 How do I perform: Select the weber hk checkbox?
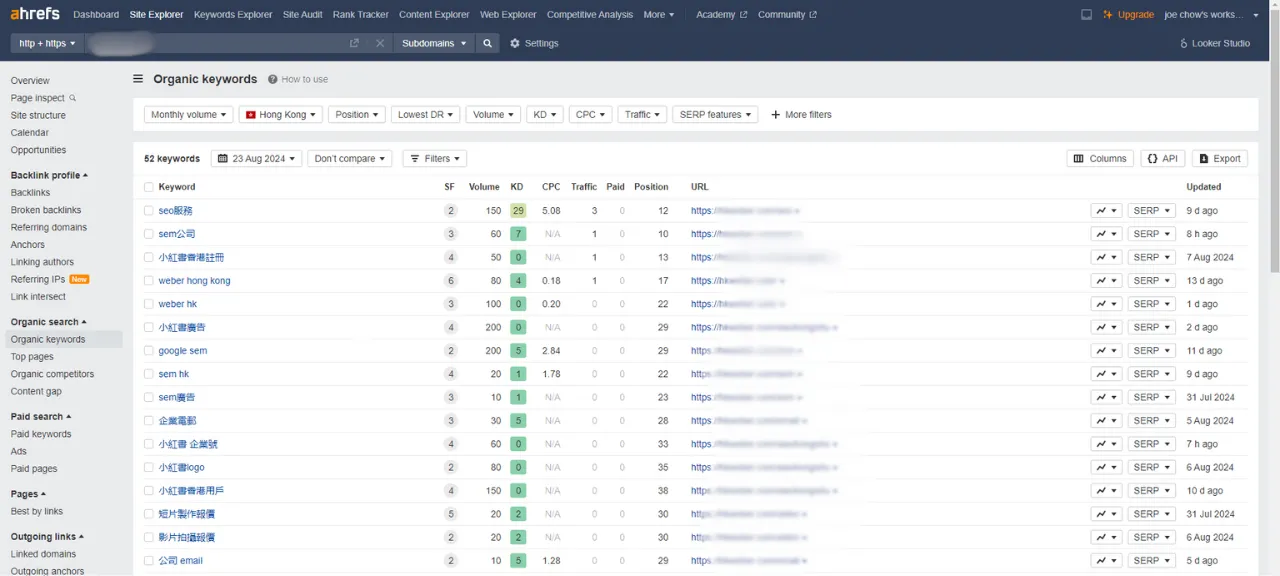[149, 304]
